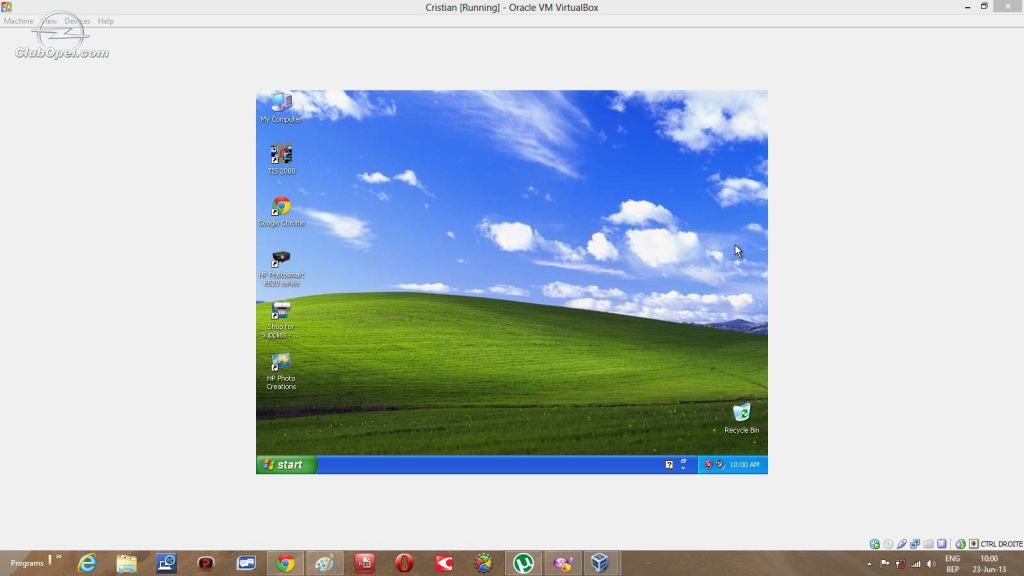The height and width of the screenshot is (576, 1024).
Task: Click the host volume speaker icon
Action: pos(931,564)
